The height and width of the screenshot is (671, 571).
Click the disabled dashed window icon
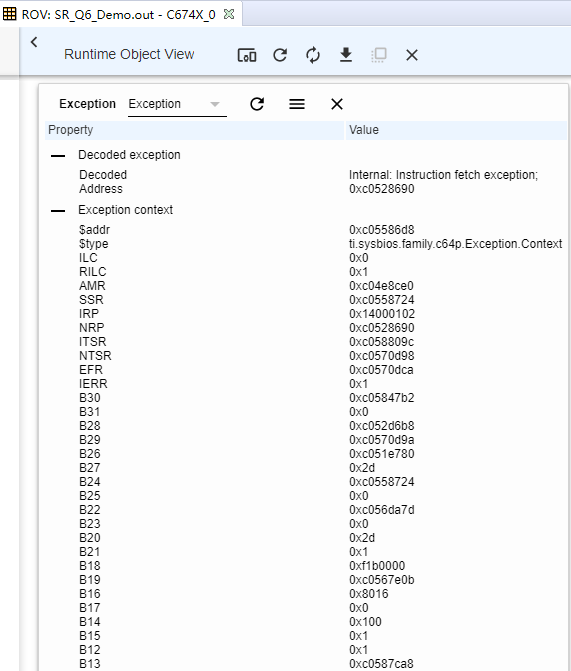click(x=379, y=55)
